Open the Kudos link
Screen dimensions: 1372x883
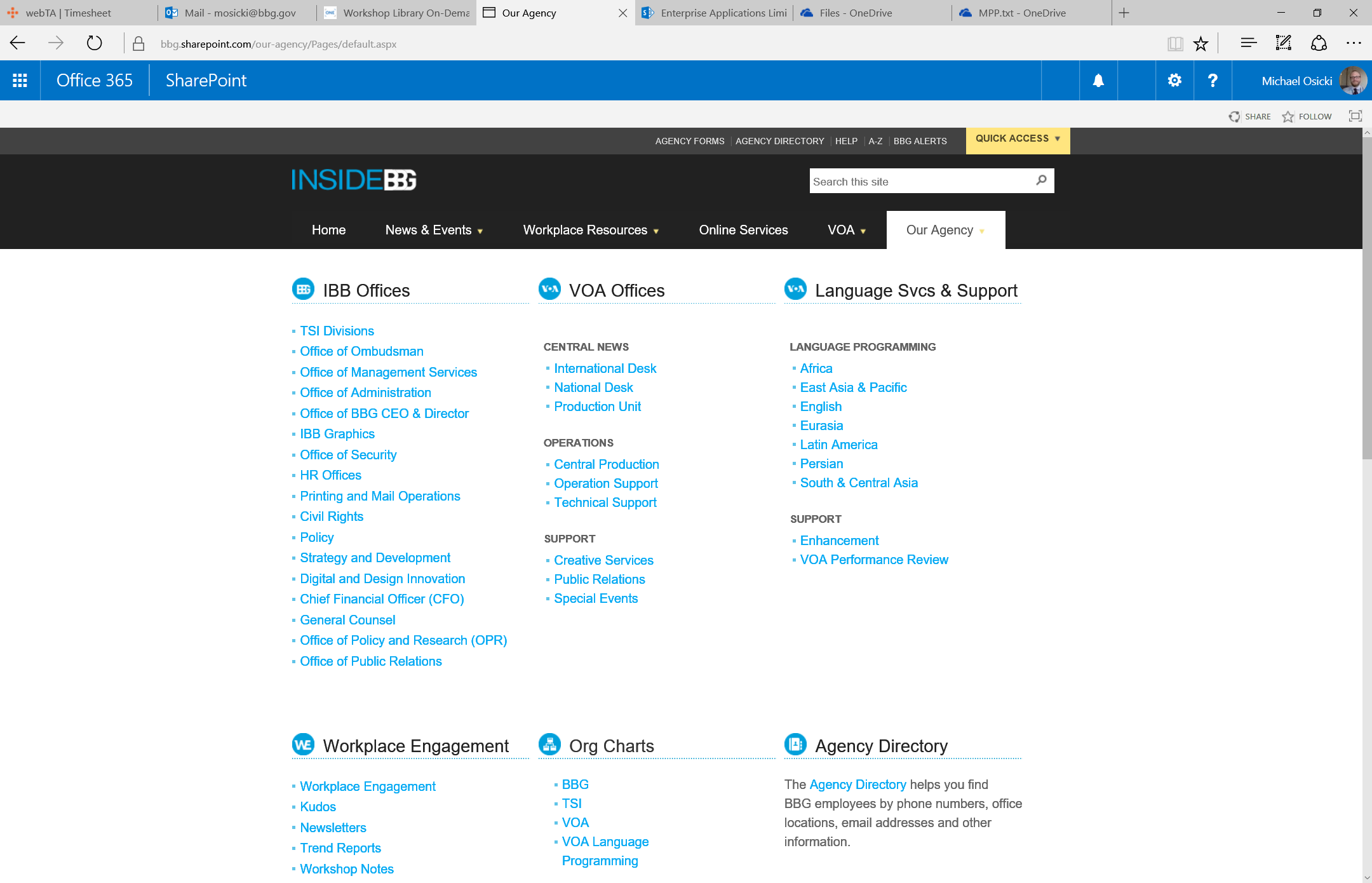click(318, 807)
